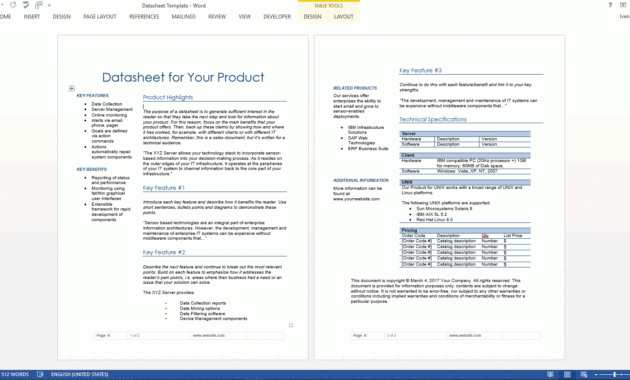Click 'Data Mining options' list item
The width and height of the screenshot is (630, 380).
pos(200,308)
